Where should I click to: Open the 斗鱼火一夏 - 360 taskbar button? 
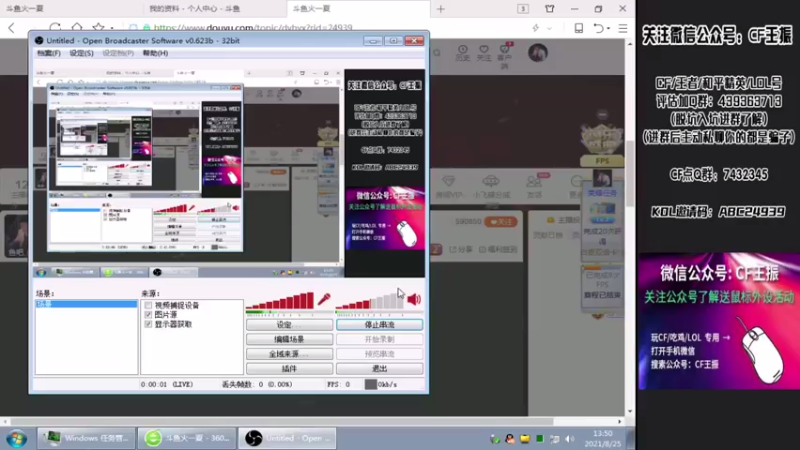coord(187,438)
